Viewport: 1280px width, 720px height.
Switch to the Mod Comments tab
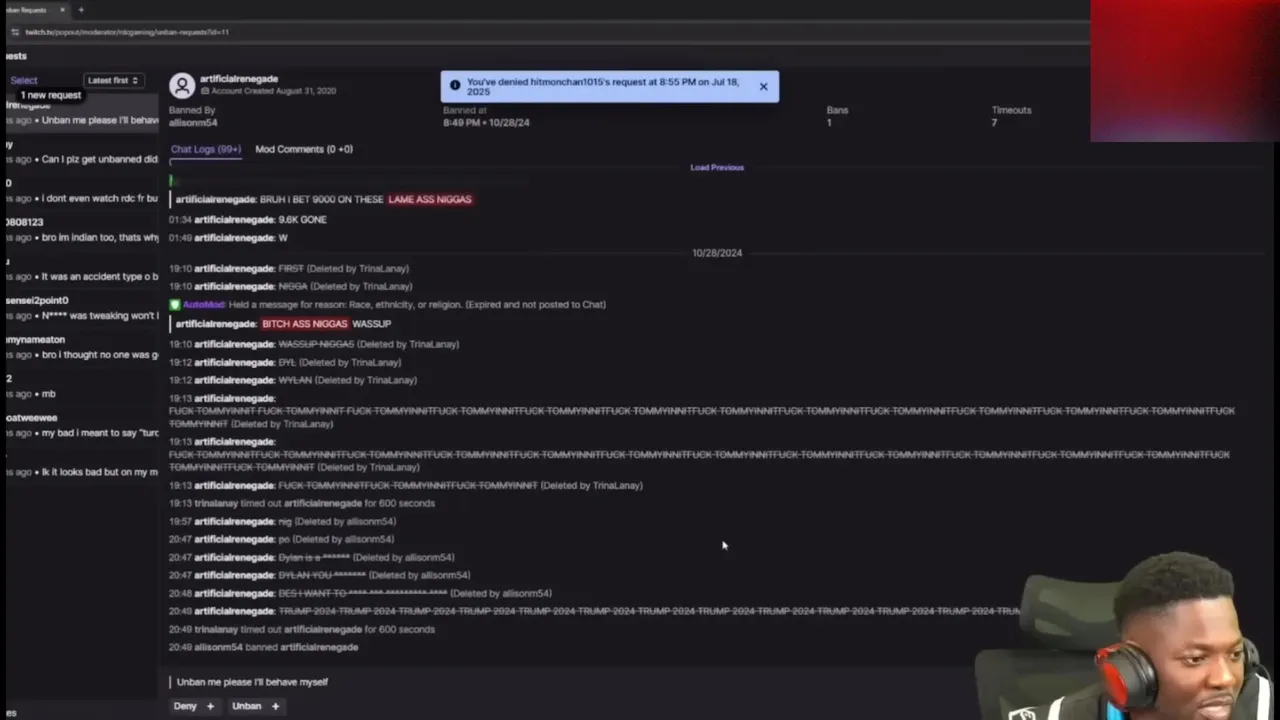pyautogui.click(x=304, y=149)
